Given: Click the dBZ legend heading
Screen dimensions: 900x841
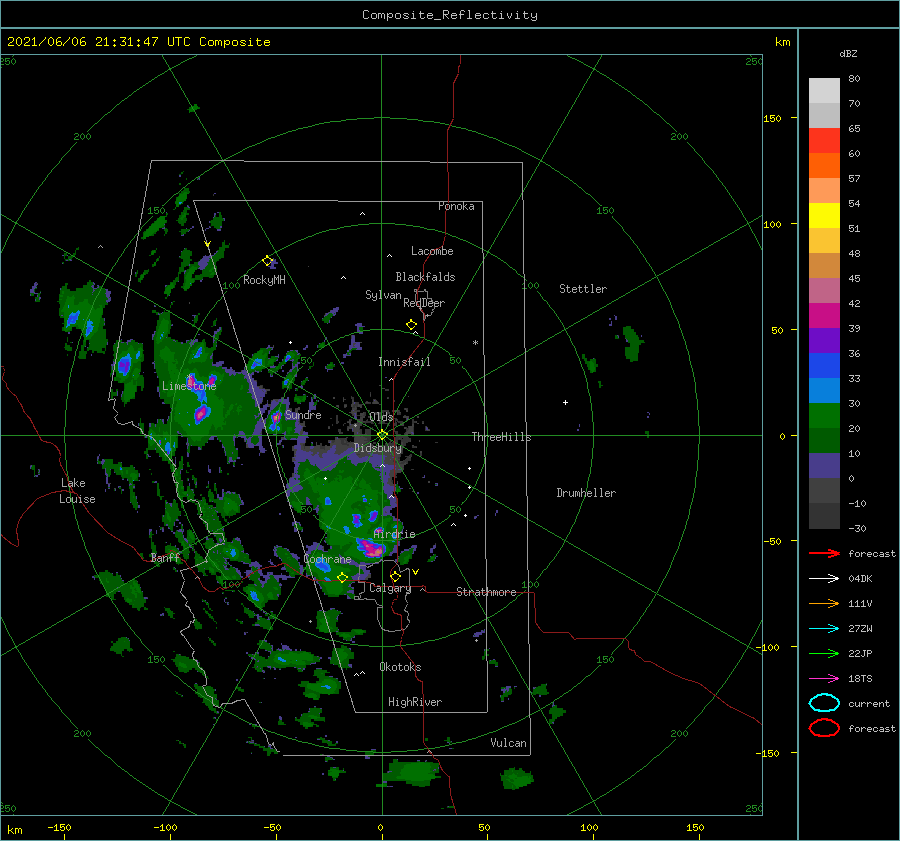Looking at the screenshot, I should coord(848,53).
